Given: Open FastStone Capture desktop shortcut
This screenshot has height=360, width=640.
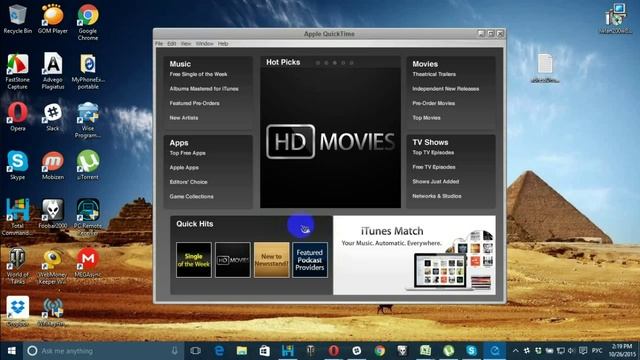Looking at the screenshot, I should (18, 71).
